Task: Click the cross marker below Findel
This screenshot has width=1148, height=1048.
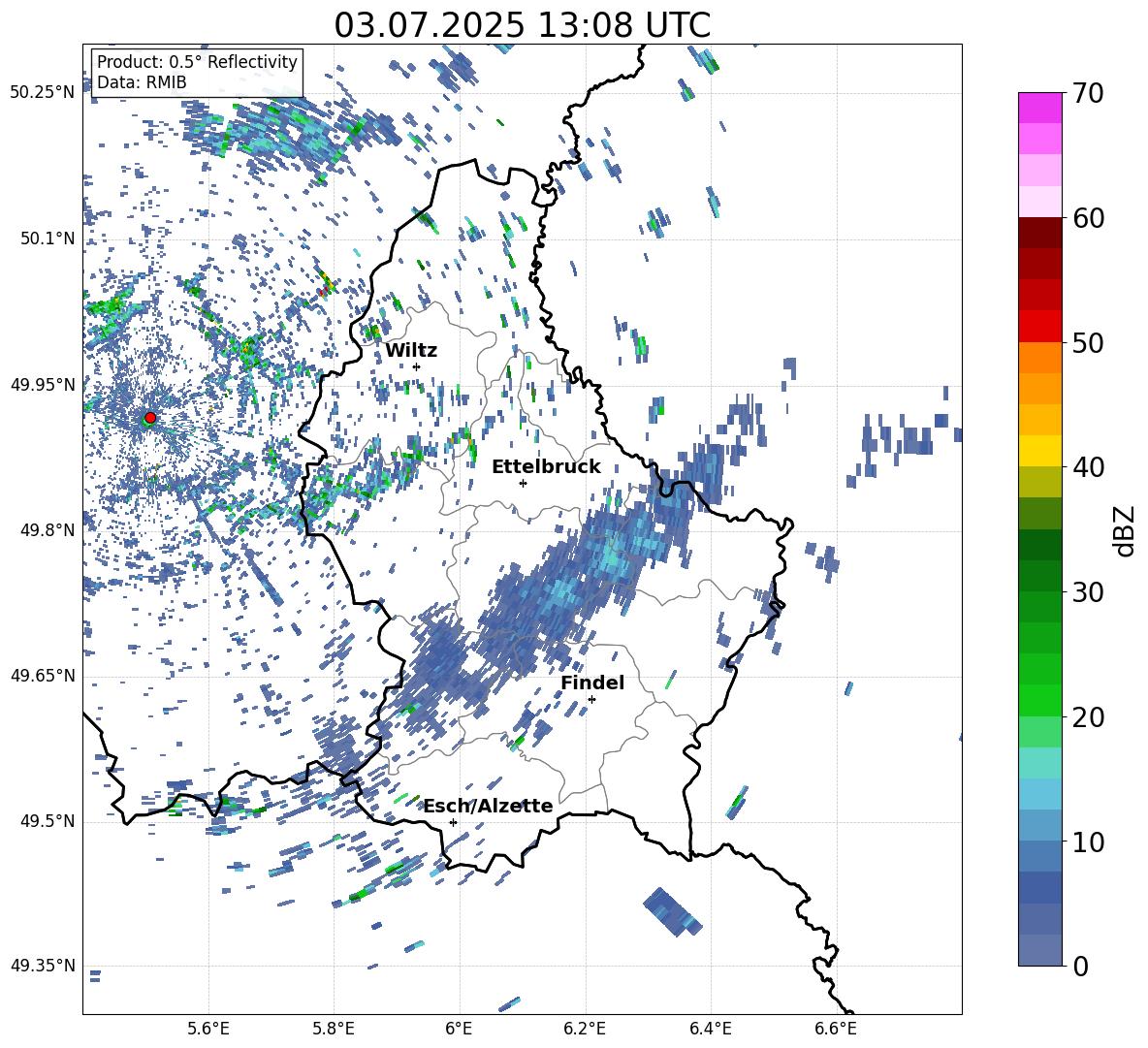Action: (591, 699)
